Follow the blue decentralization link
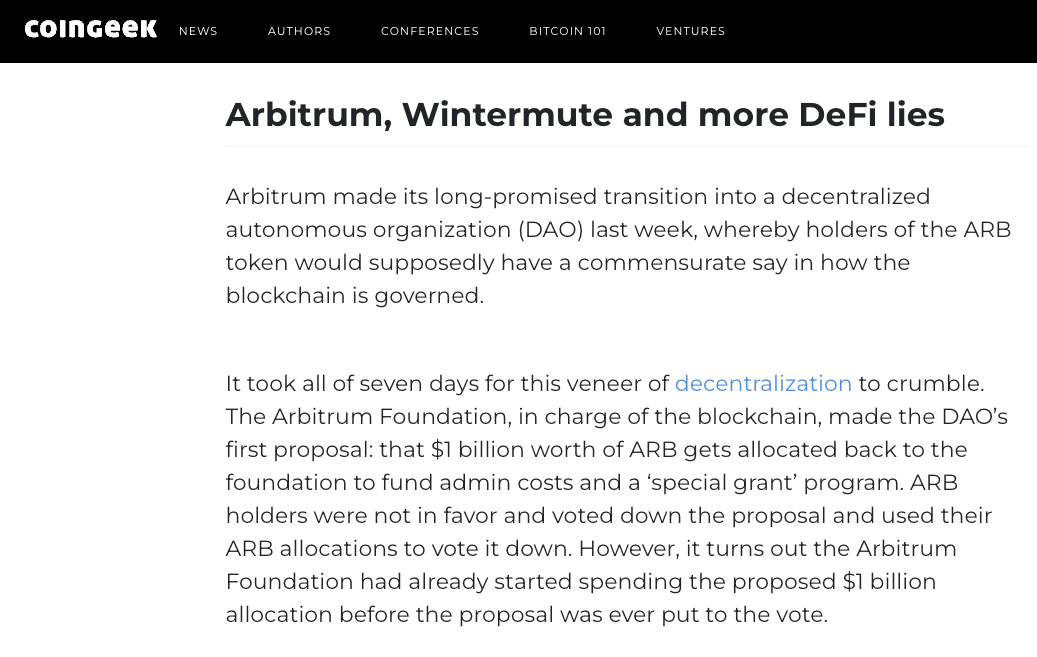 click(763, 384)
